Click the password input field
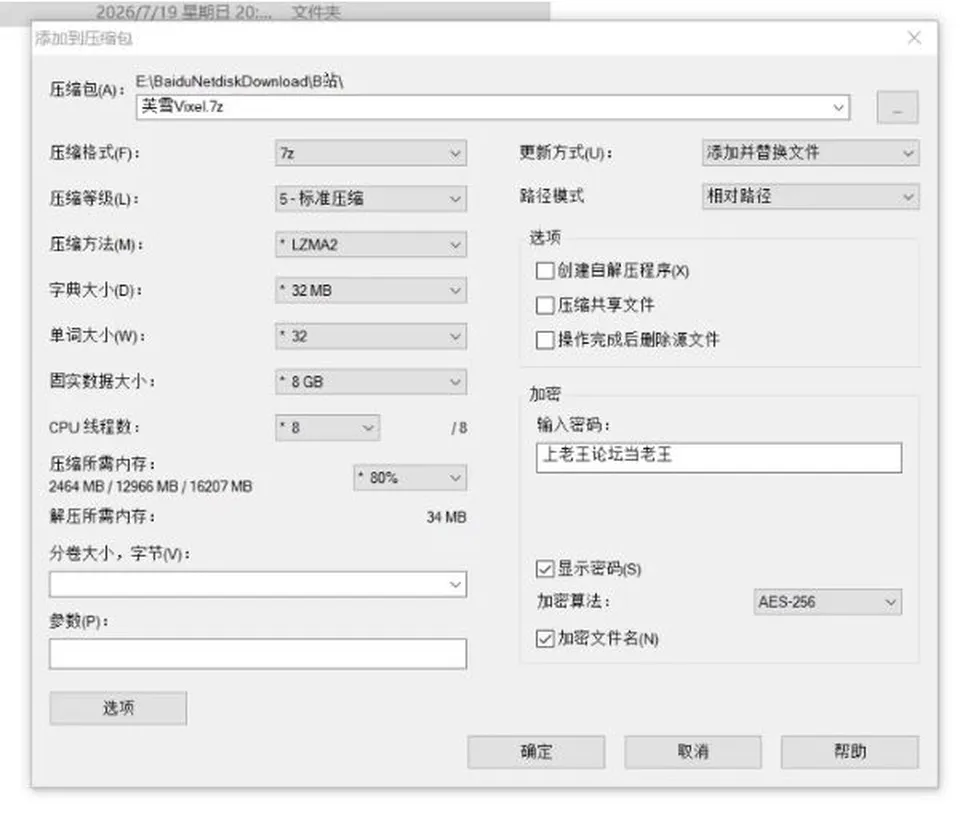This screenshot has width=960, height=838. point(719,457)
